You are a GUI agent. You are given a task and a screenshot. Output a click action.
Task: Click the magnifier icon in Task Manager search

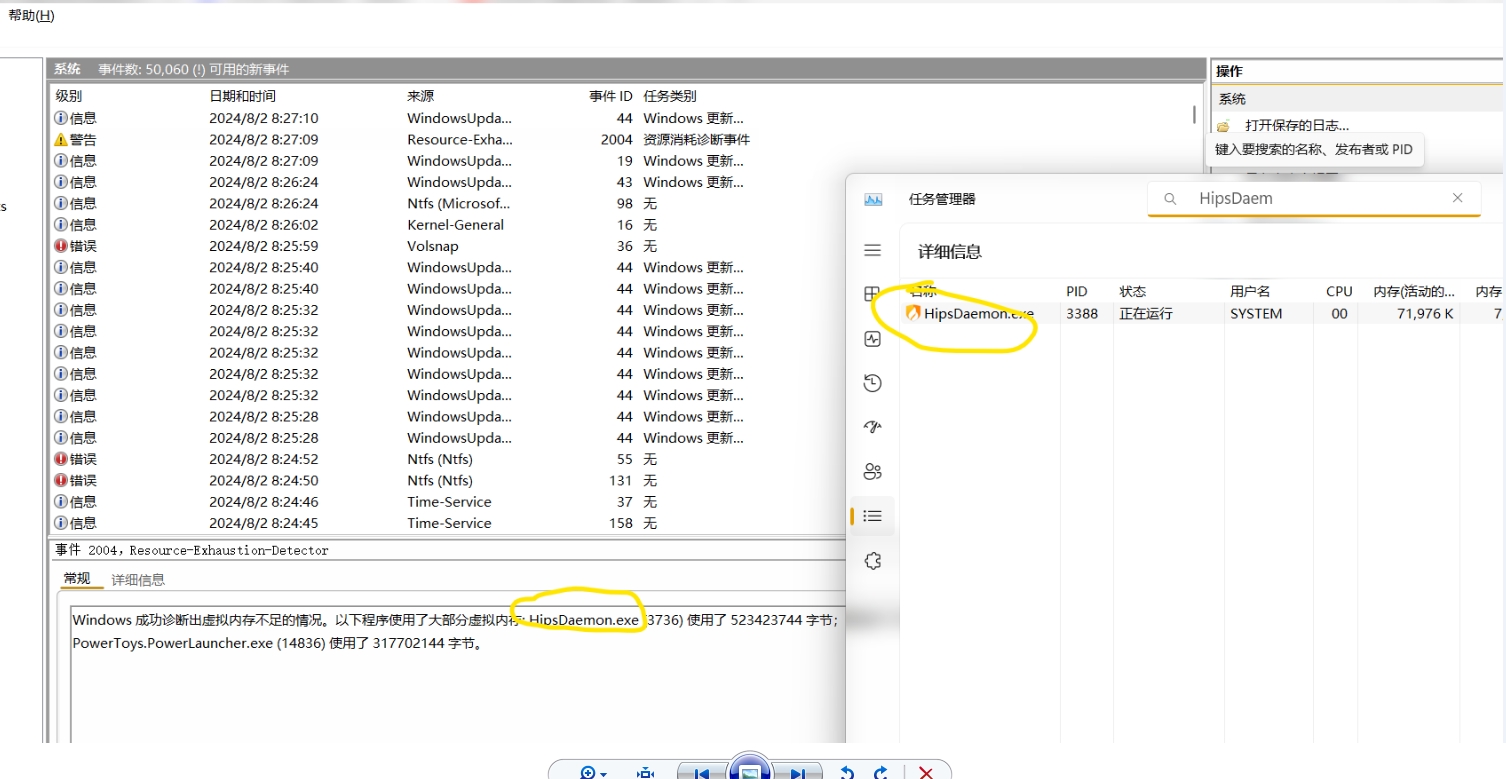[1170, 199]
